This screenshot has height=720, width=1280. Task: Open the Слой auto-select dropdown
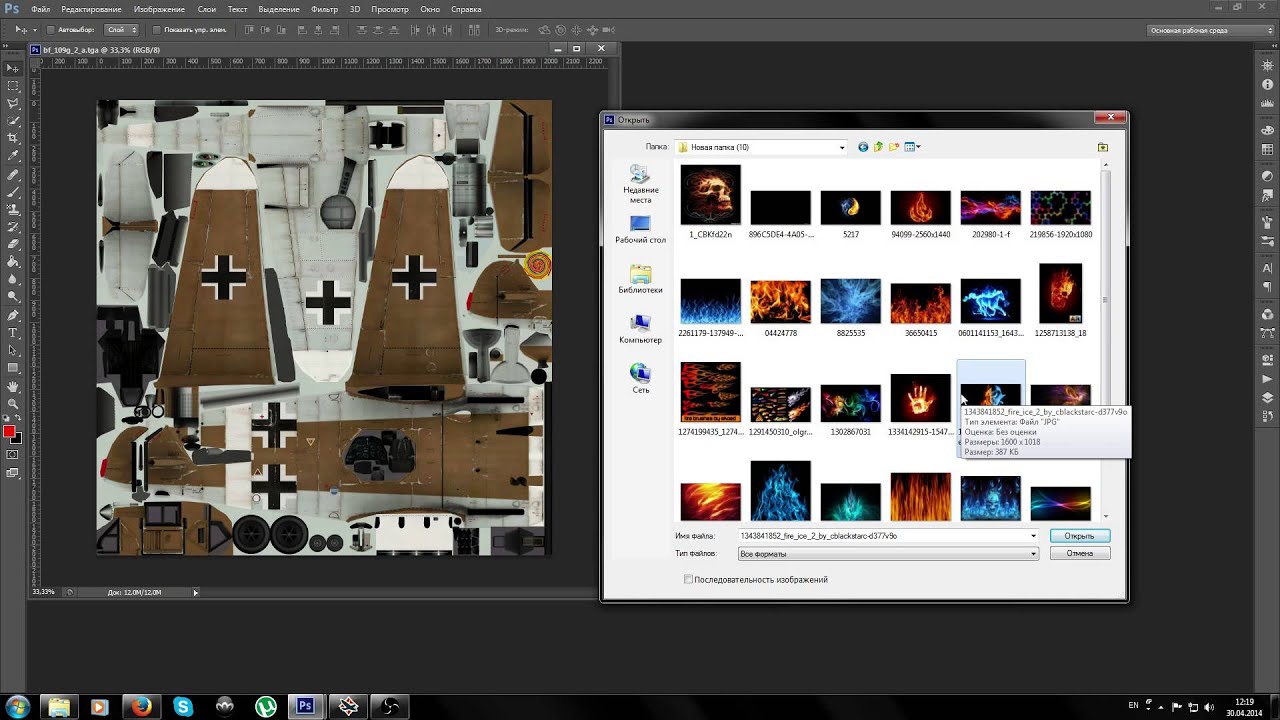pyautogui.click(x=122, y=30)
